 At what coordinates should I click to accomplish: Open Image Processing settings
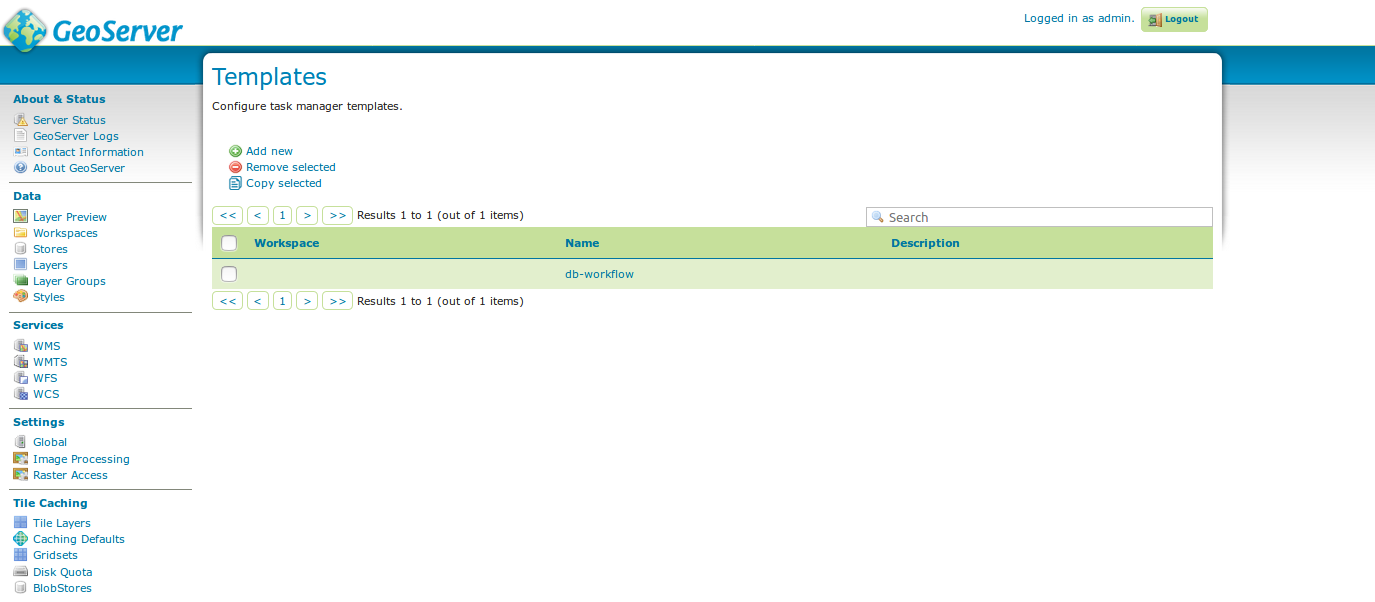pyautogui.click(x=81, y=459)
